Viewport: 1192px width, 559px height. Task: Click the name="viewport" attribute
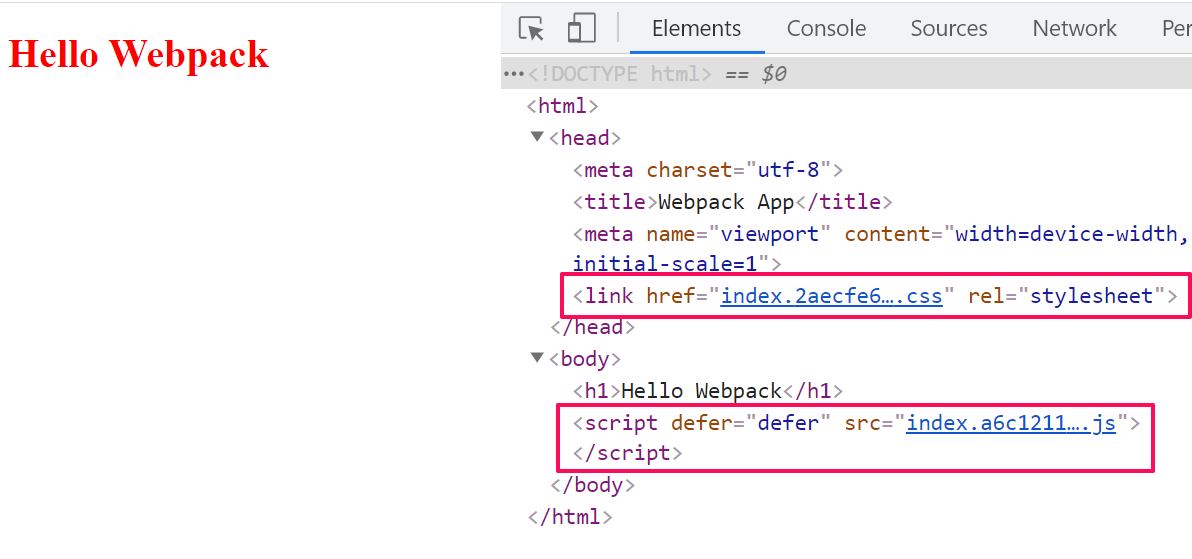[739, 233]
